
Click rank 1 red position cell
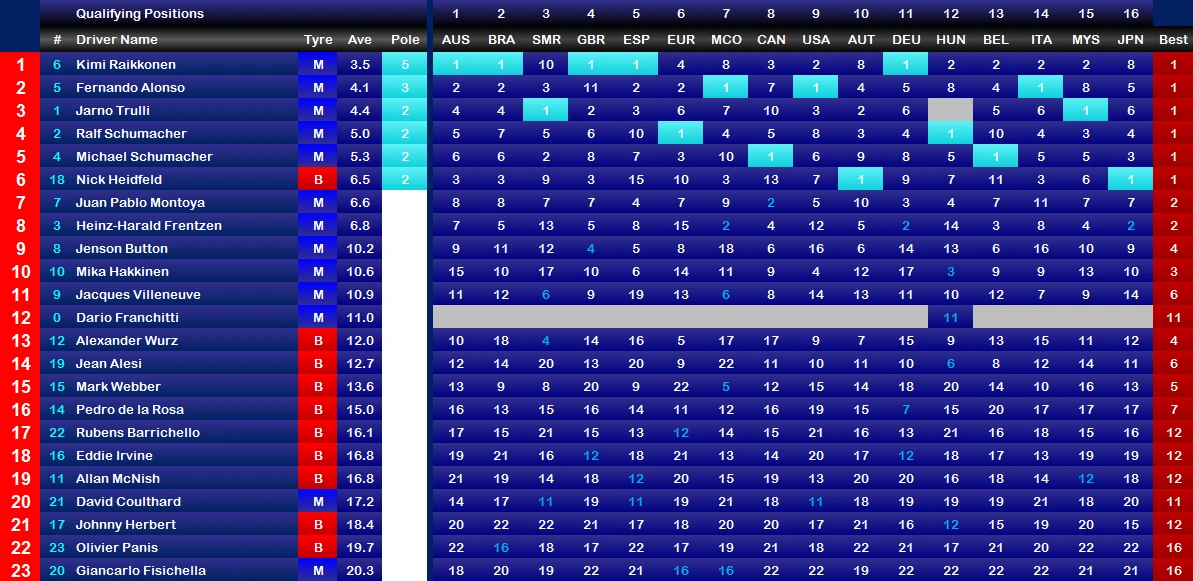[x=20, y=65]
